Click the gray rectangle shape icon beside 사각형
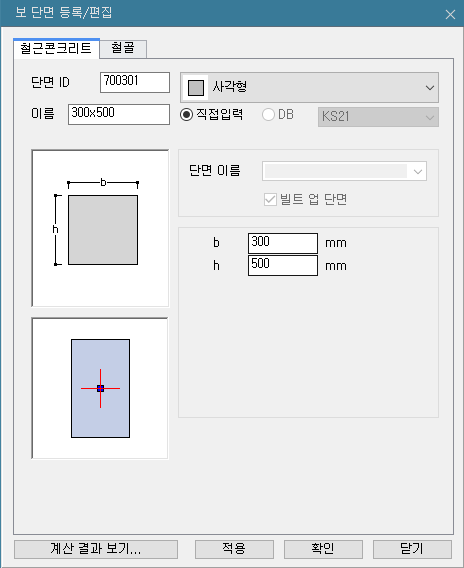The height and width of the screenshot is (568, 464). [196, 88]
